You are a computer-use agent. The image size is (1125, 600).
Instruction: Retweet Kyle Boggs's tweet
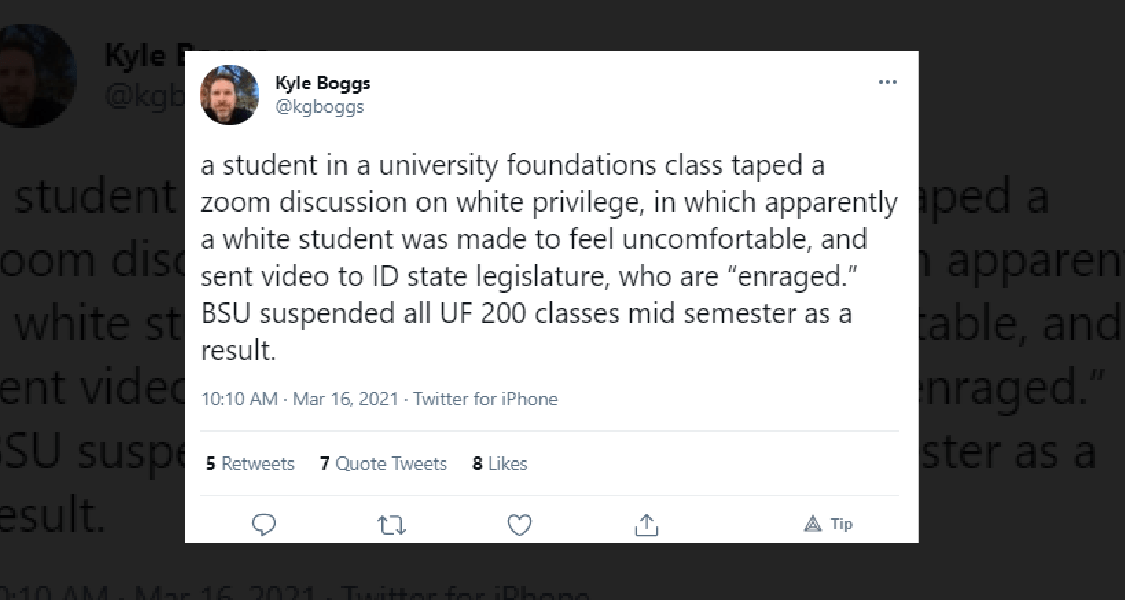coord(391,524)
